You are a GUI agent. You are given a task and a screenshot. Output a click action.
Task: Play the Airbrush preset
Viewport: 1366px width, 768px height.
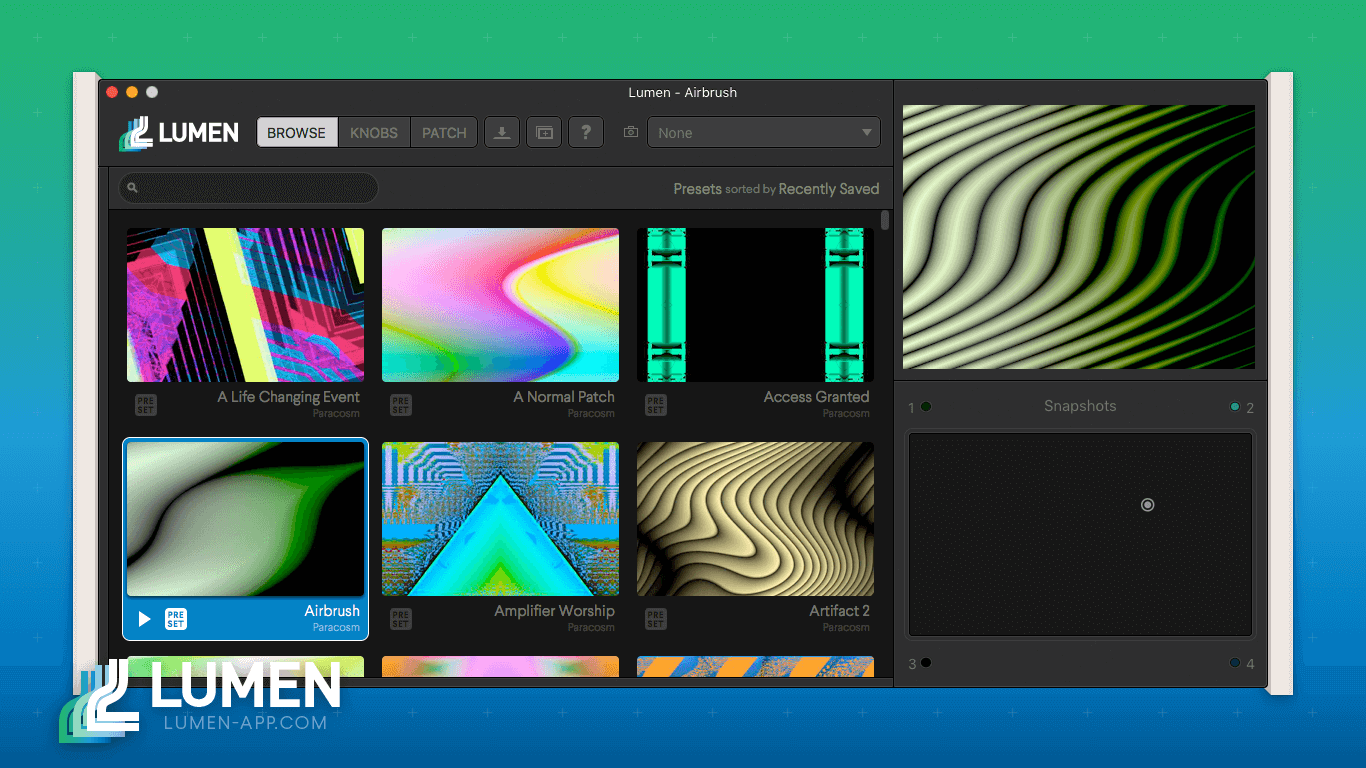click(x=144, y=619)
